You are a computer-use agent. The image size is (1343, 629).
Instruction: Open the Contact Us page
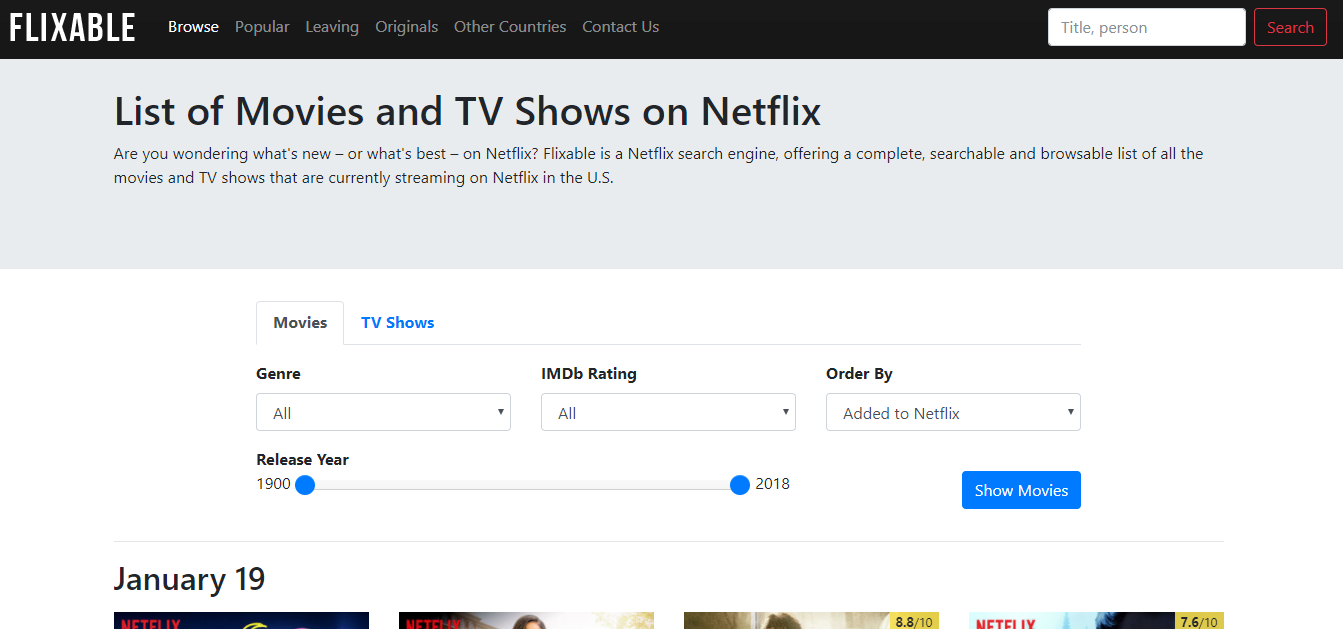620,27
